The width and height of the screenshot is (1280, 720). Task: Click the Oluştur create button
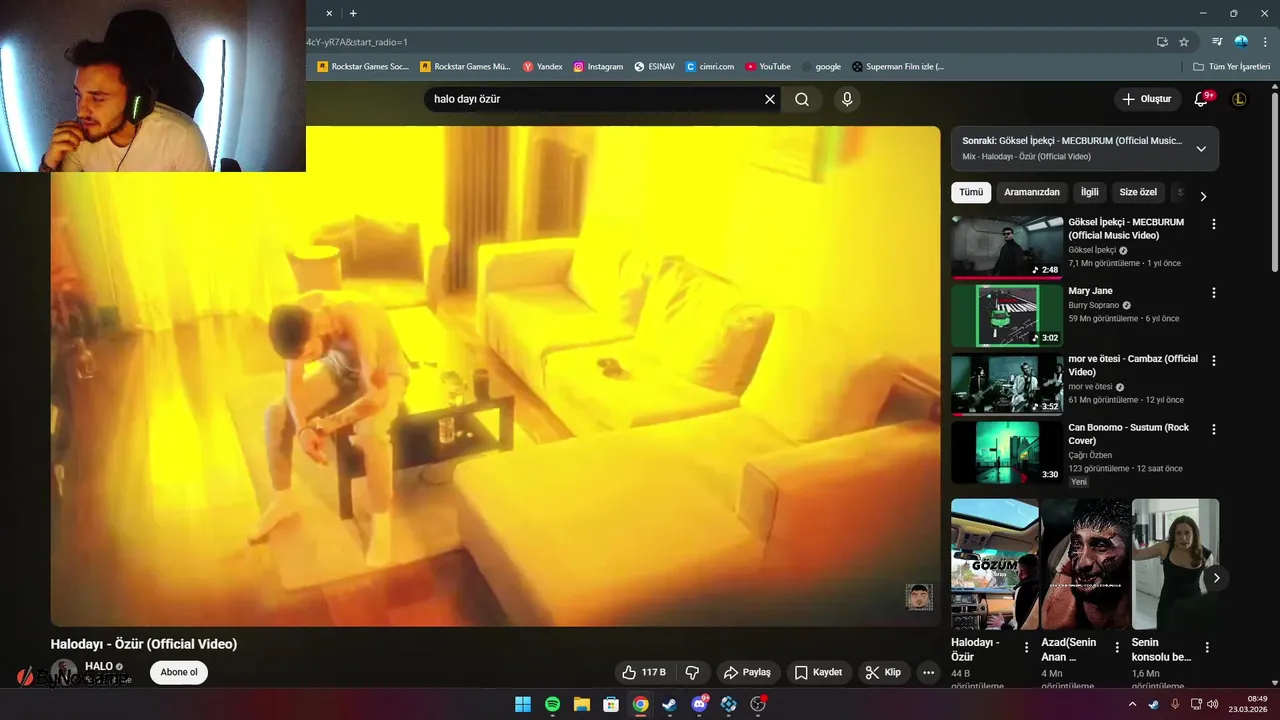(1146, 99)
